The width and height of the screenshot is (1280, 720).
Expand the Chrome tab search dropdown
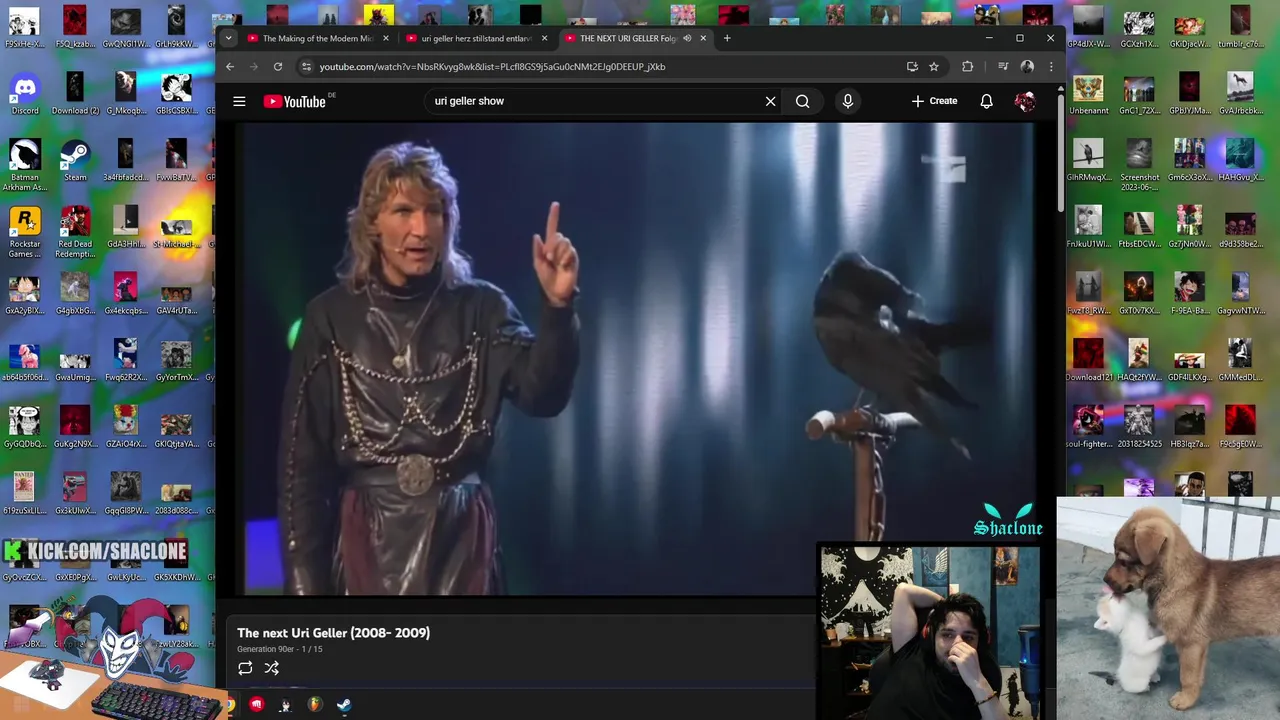pyautogui.click(x=228, y=38)
